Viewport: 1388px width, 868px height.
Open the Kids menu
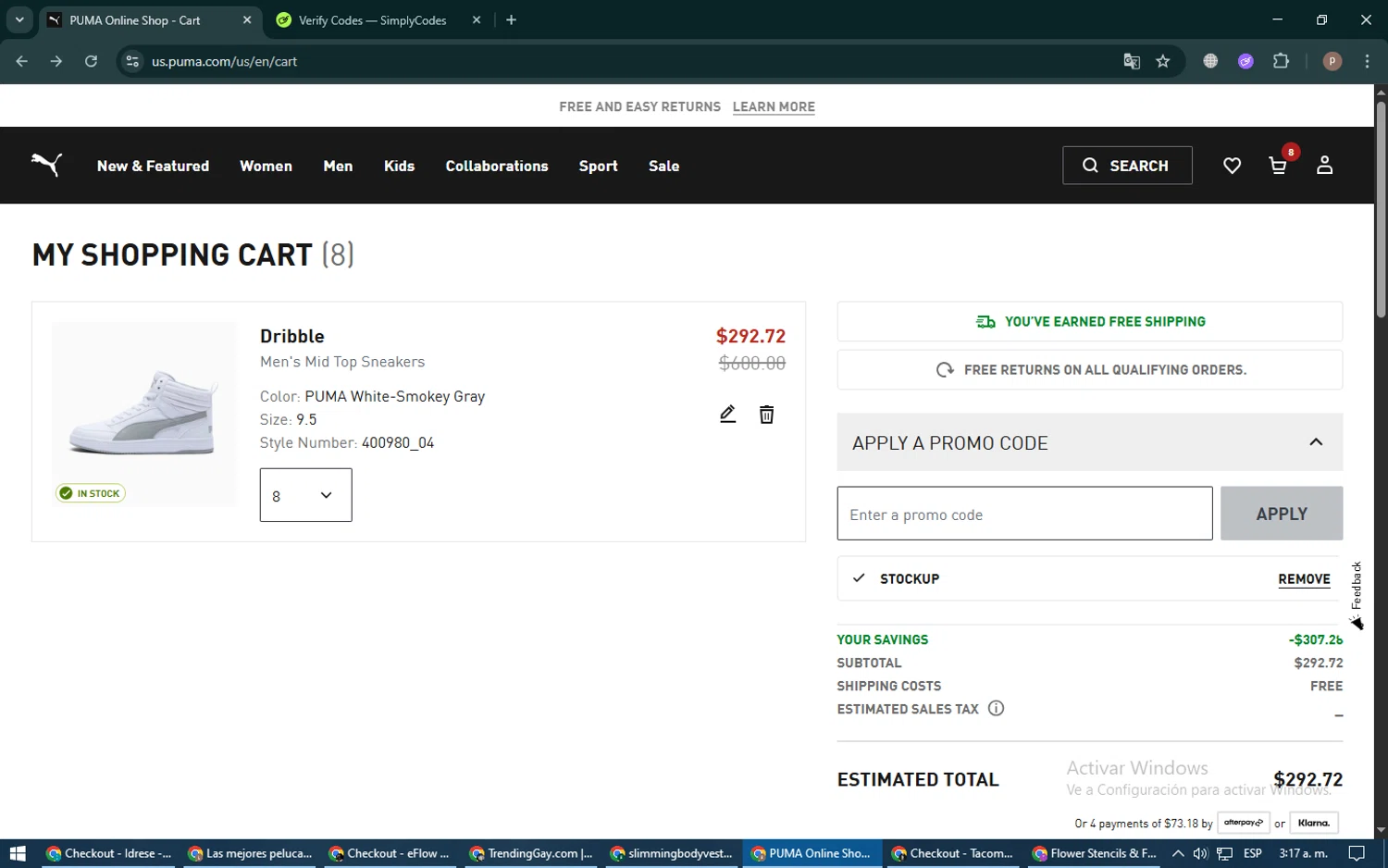point(399,166)
